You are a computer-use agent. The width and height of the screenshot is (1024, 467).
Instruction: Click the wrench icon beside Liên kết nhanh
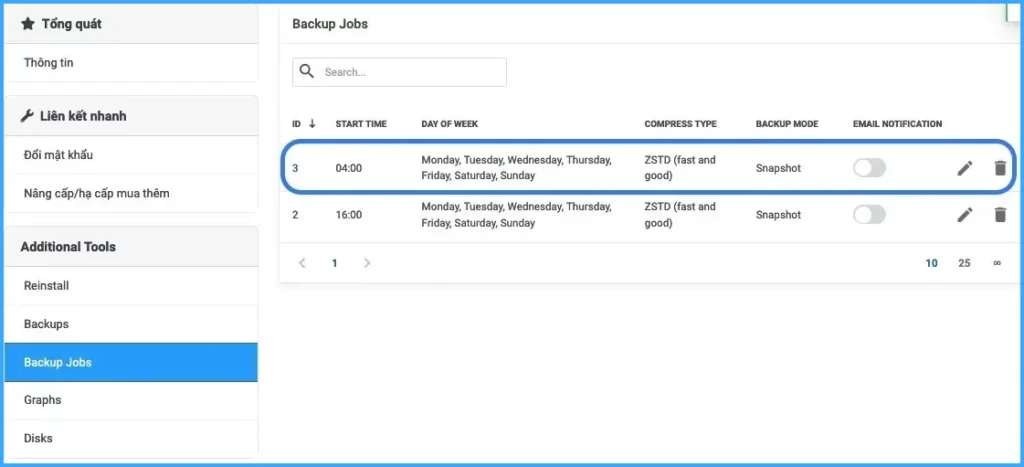click(27, 116)
